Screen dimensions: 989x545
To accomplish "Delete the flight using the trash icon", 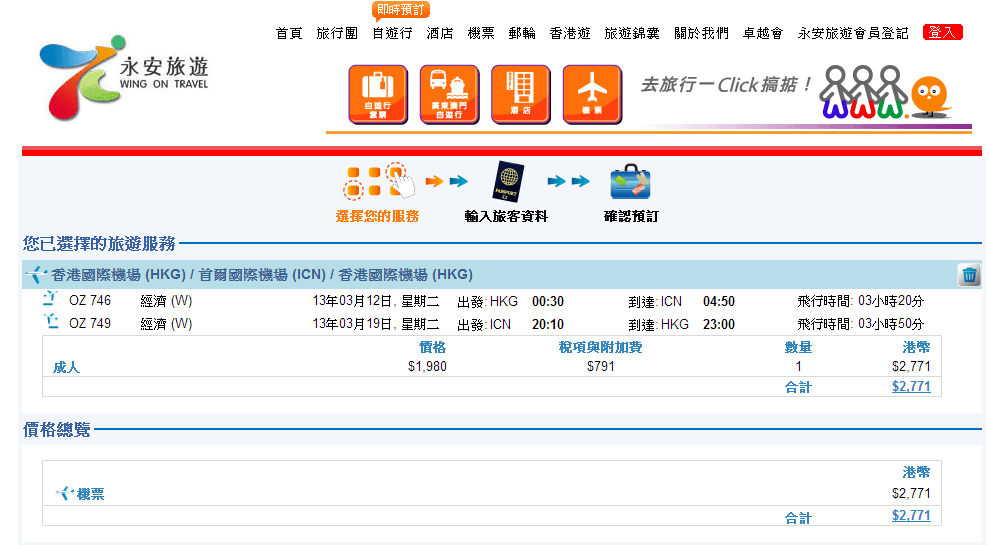I will 968,275.
